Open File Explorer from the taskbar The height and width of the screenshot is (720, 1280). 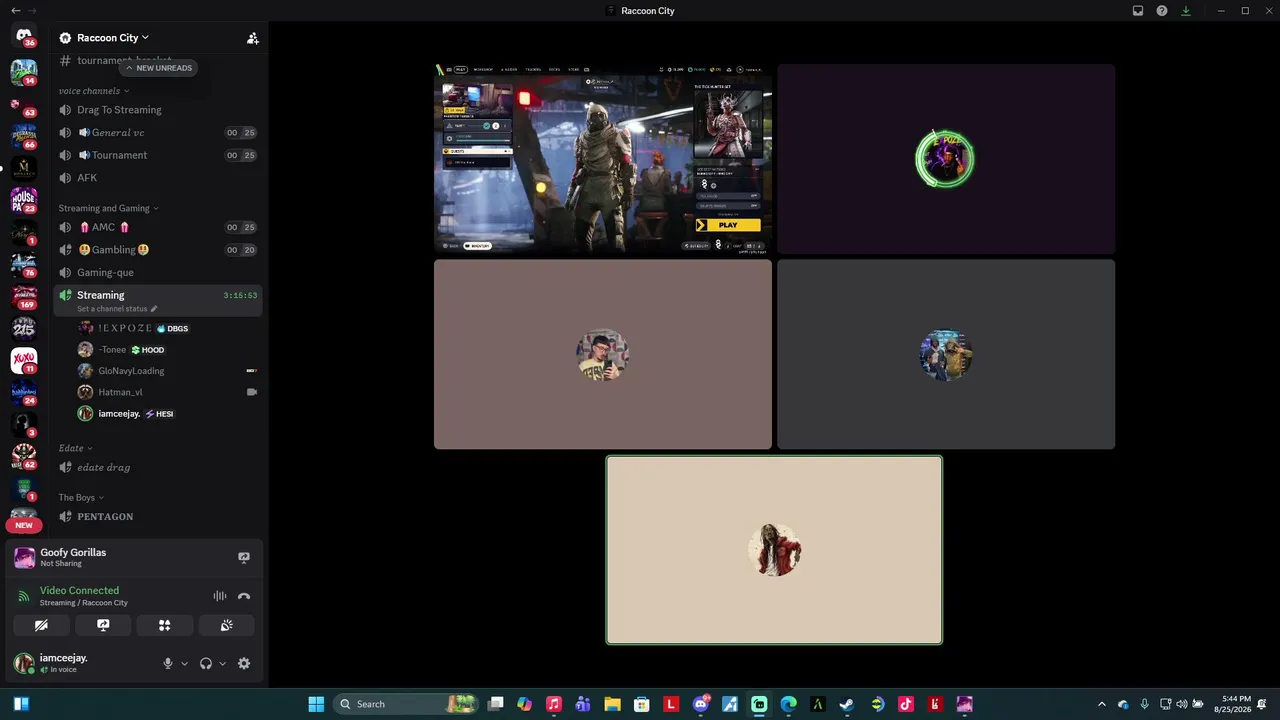pos(612,704)
